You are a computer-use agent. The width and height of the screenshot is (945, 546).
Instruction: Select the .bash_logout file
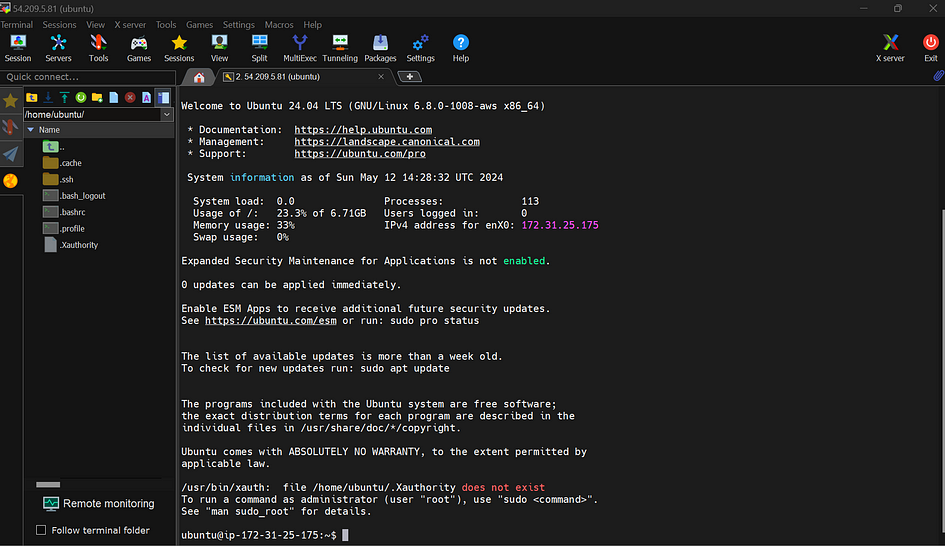click(x=75, y=195)
